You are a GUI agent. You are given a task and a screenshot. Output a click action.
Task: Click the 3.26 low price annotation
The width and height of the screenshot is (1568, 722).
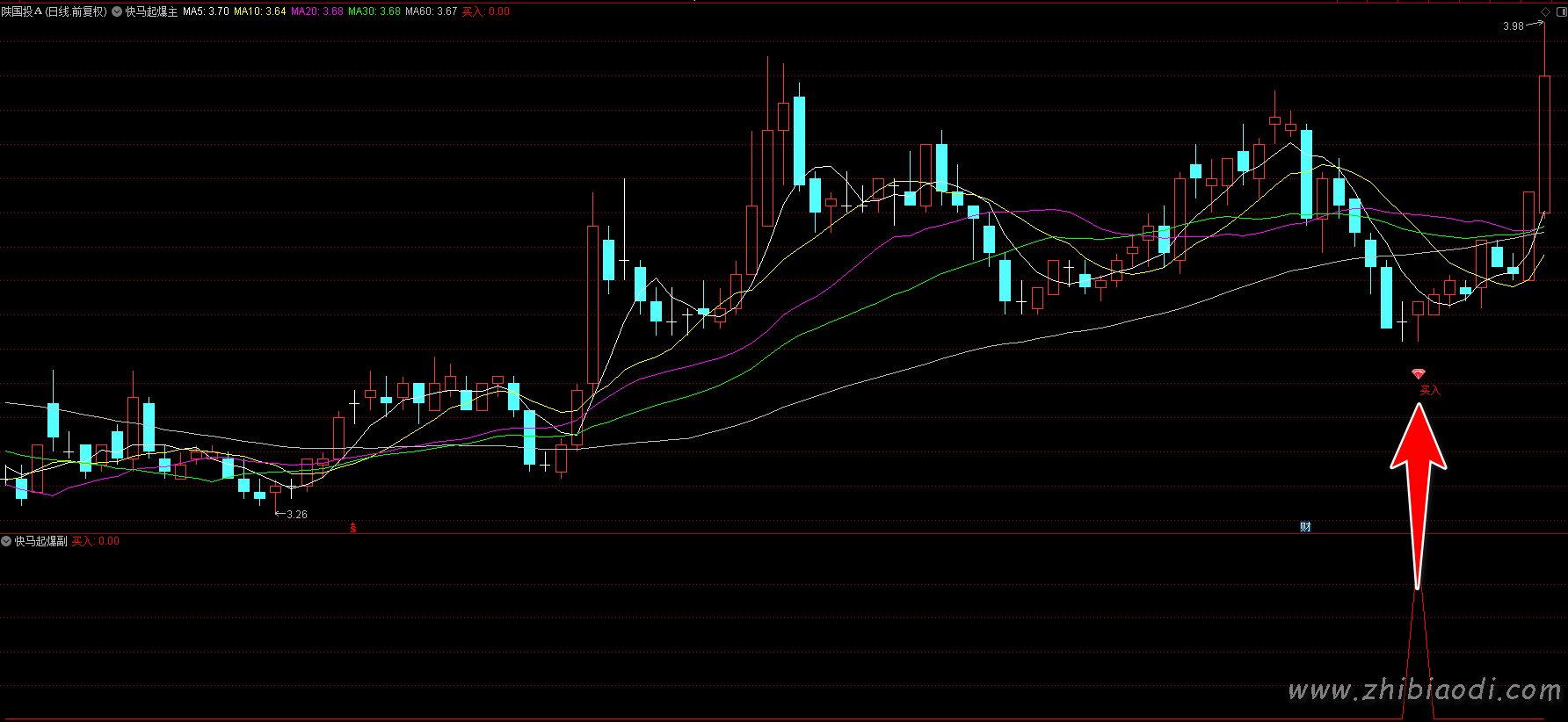click(x=297, y=515)
